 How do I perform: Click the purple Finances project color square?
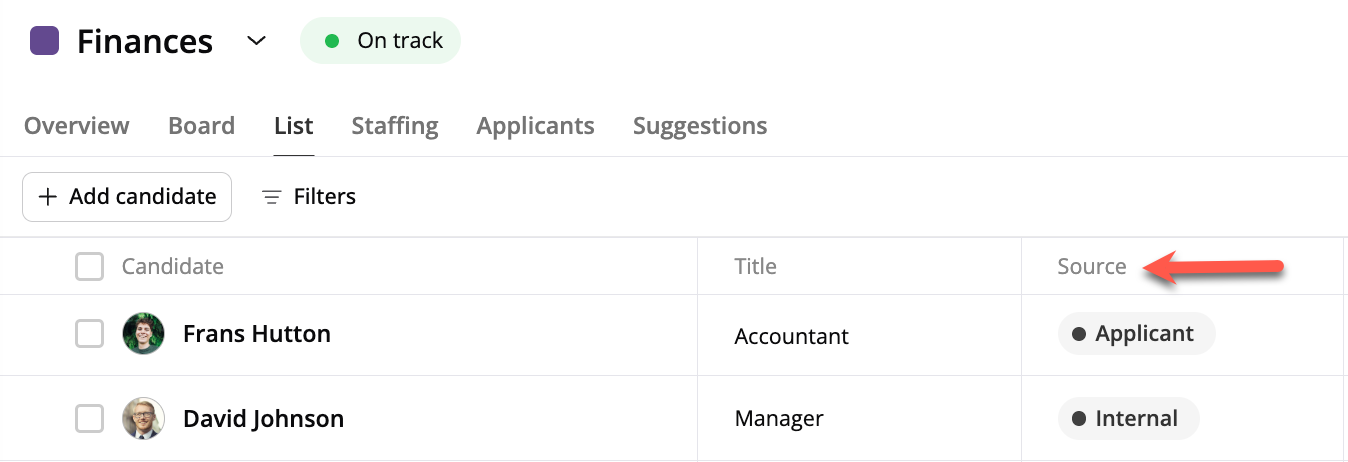pyautogui.click(x=45, y=41)
